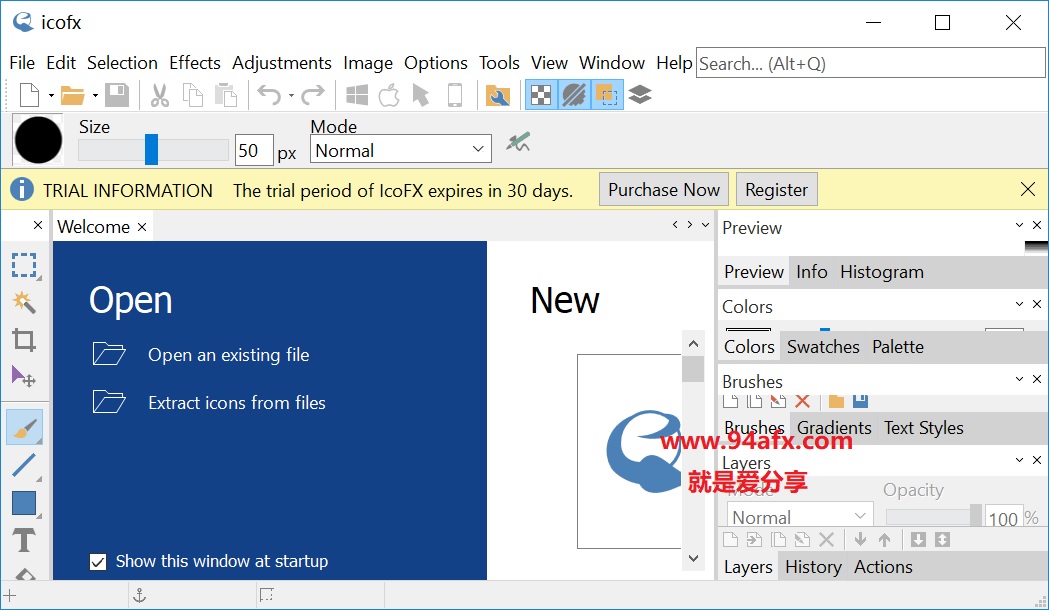Open the layer blend Mode dropdown in the Layers panel
The image size is (1049, 610).
(x=800, y=516)
